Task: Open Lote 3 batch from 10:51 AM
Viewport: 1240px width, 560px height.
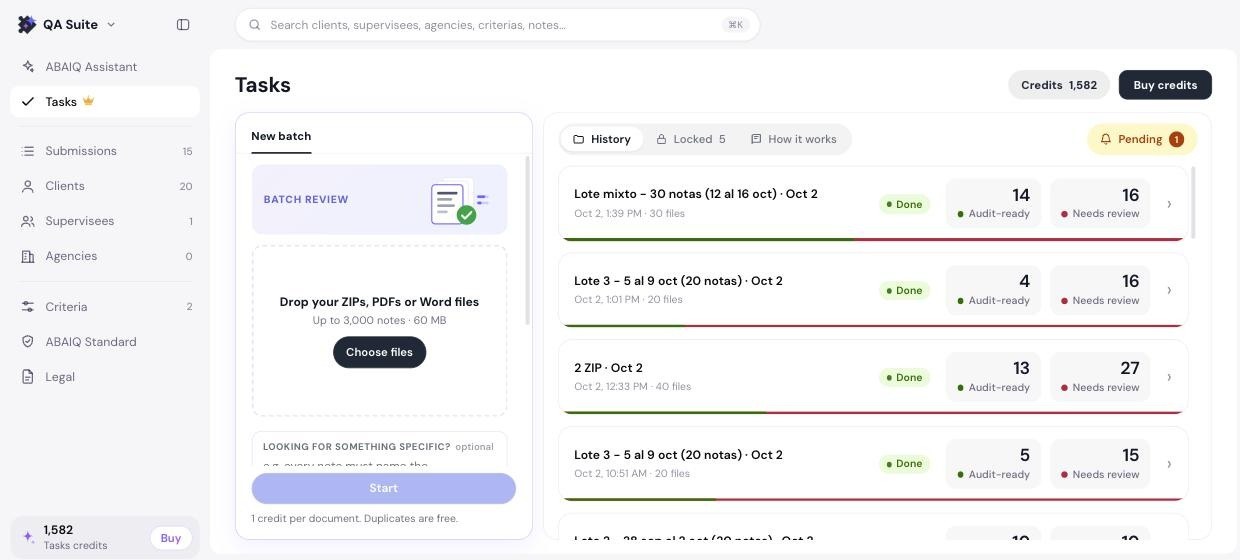Action: coord(873,464)
